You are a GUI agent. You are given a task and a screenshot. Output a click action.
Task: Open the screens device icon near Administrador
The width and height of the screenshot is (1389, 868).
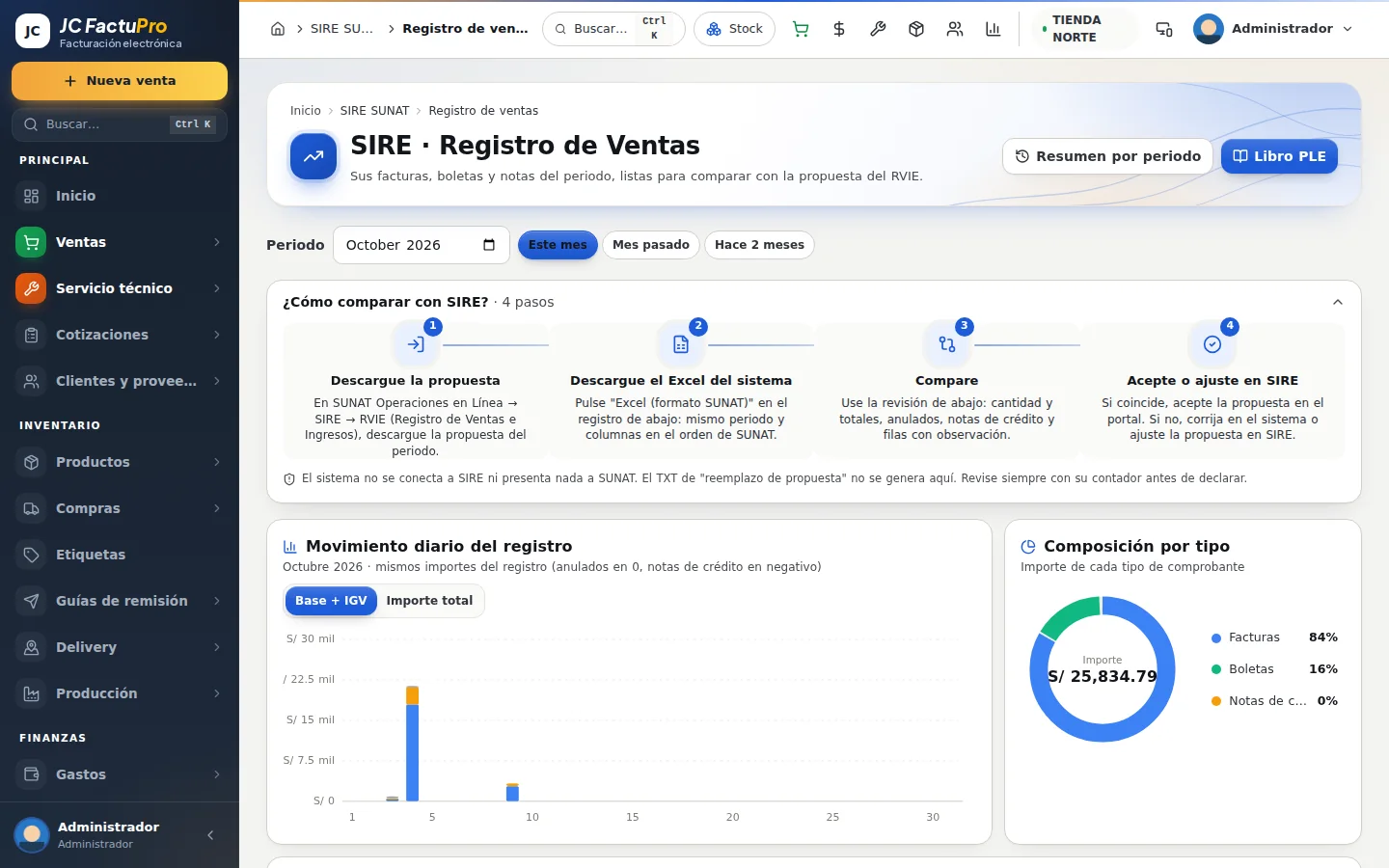point(1164,29)
